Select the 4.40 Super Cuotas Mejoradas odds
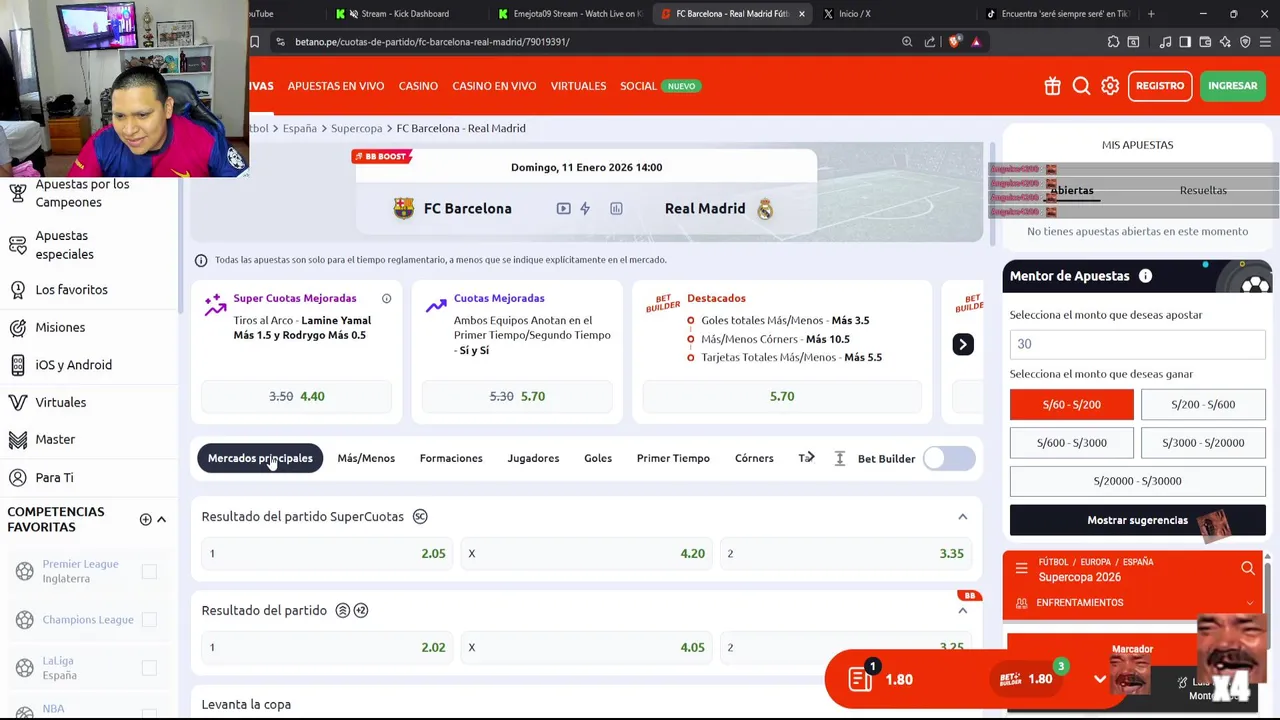 pyautogui.click(x=297, y=396)
